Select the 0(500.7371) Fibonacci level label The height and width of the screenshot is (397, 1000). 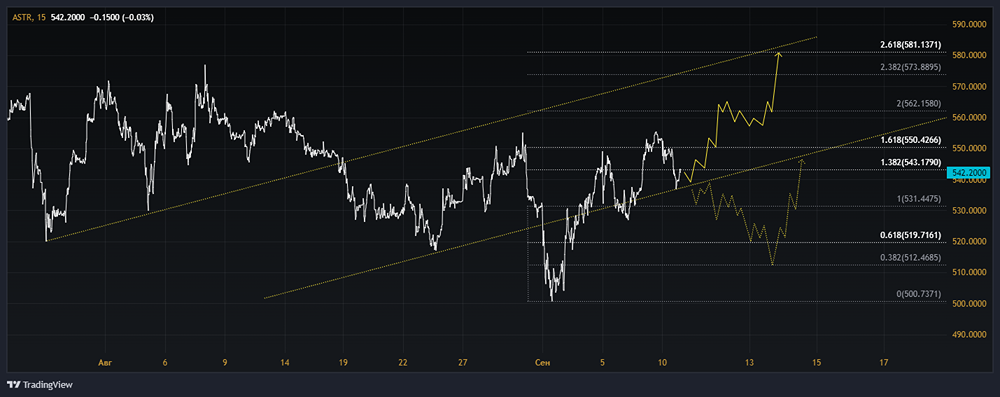pos(918,294)
